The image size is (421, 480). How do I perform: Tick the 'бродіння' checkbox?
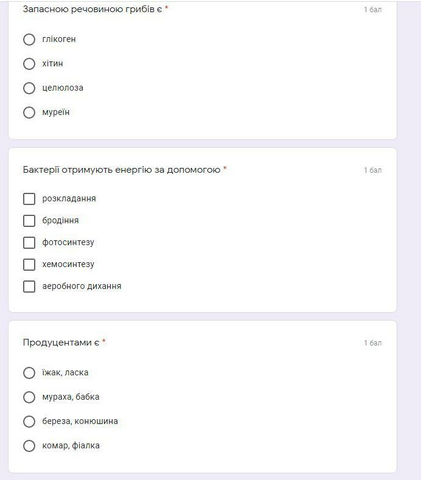click(x=29, y=221)
